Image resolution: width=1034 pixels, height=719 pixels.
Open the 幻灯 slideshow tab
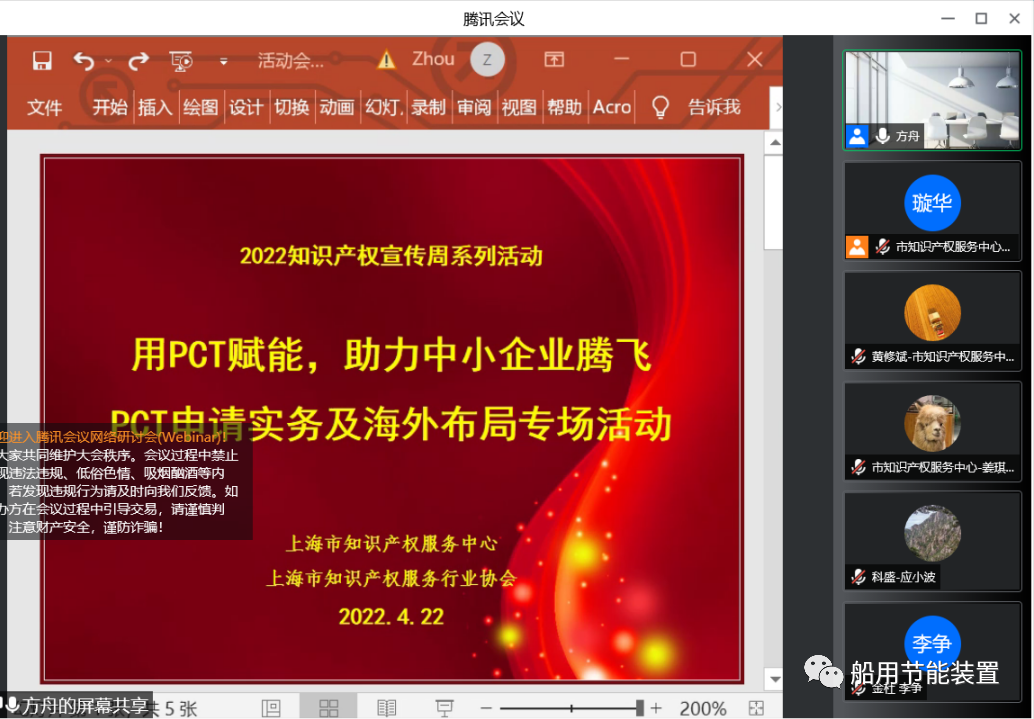pos(384,107)
